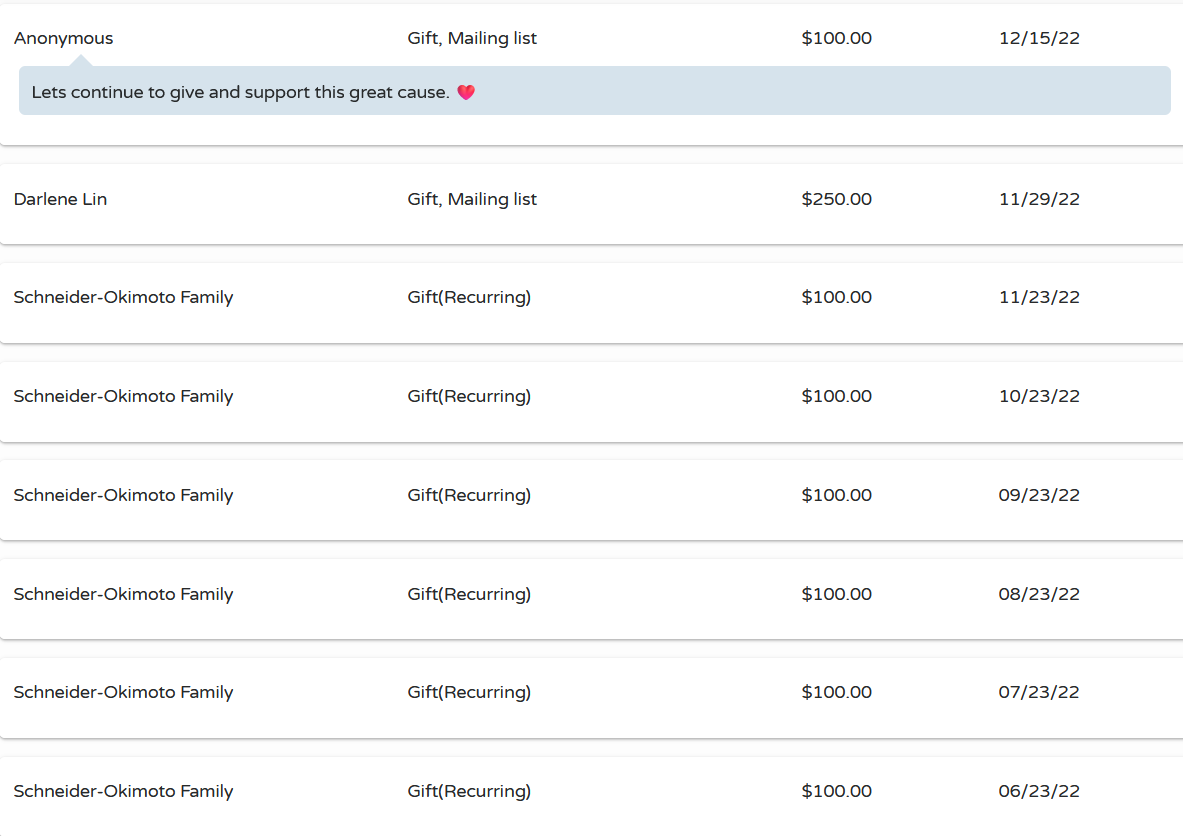Select $100.00 amount in Anonymous row
1183x836 pixels.
(x=837, y=38)
